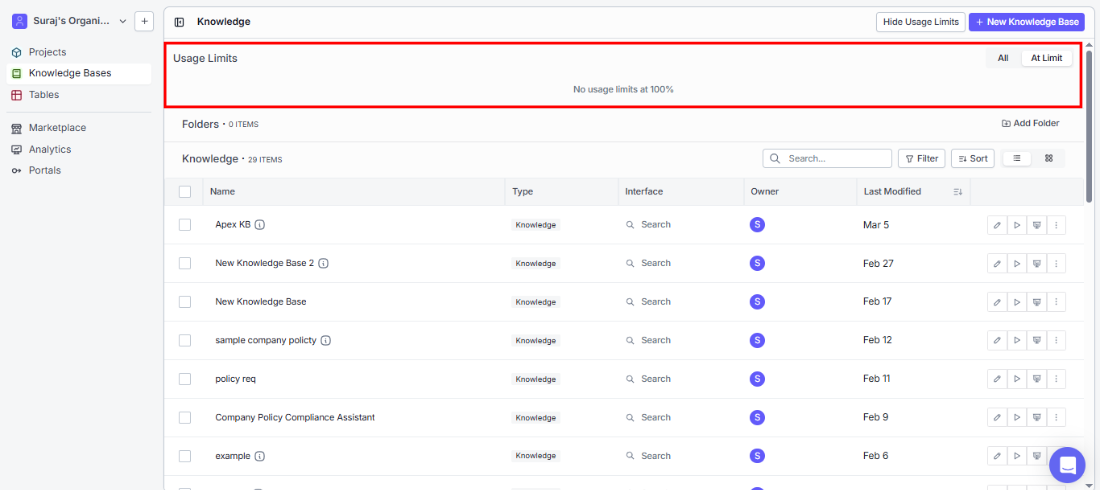The height and width of the screenshot is (490, 1100).
Task: Edit New Knowledge Base 2 with pencil
Action: (x=997, y=264)
